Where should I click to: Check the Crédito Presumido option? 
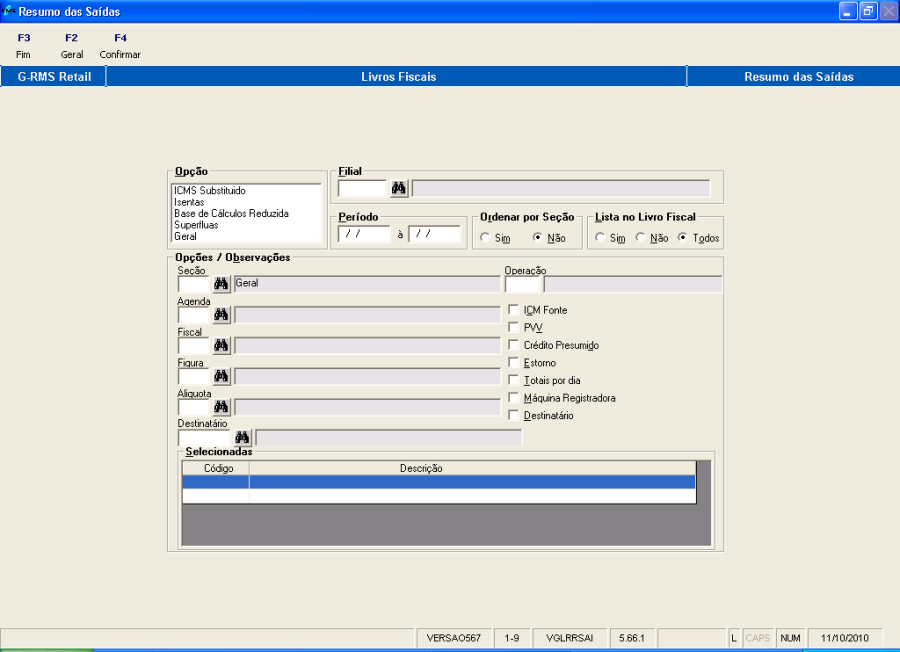pos(514,345)
